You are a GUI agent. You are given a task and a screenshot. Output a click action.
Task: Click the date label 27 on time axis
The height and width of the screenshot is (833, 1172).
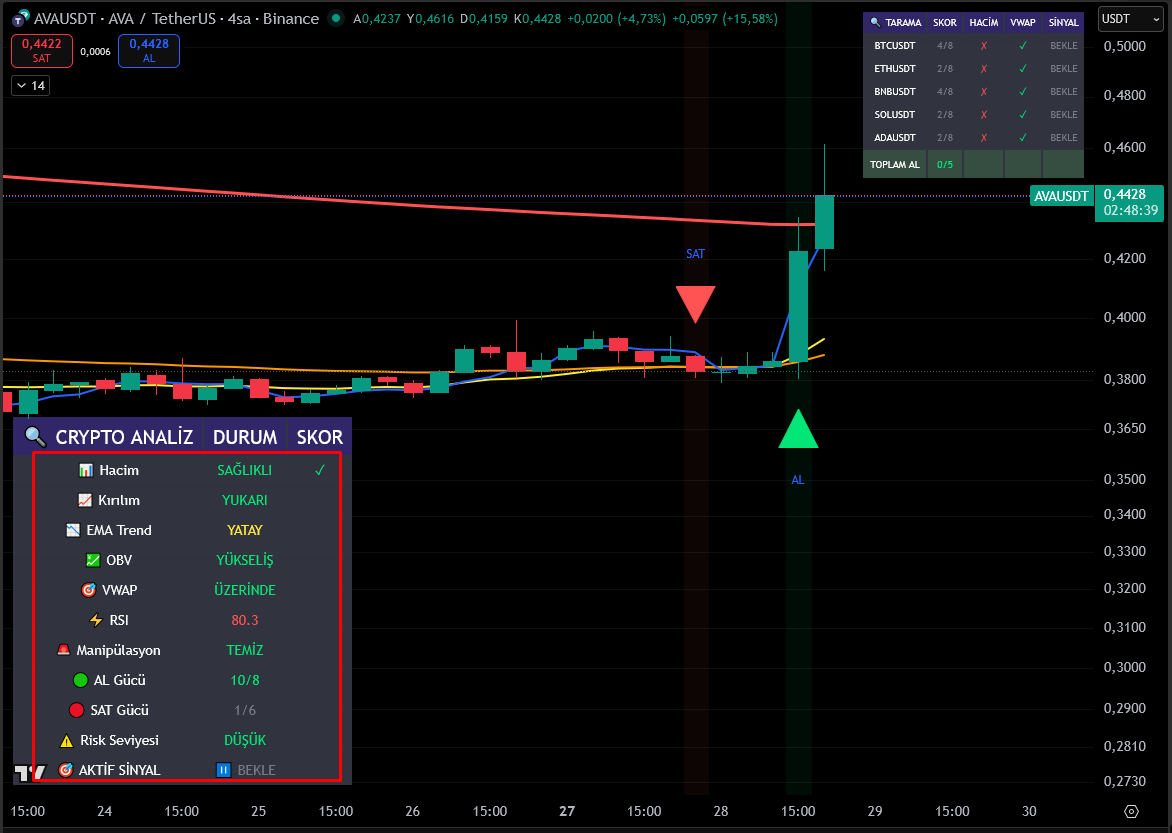point(567,811)
